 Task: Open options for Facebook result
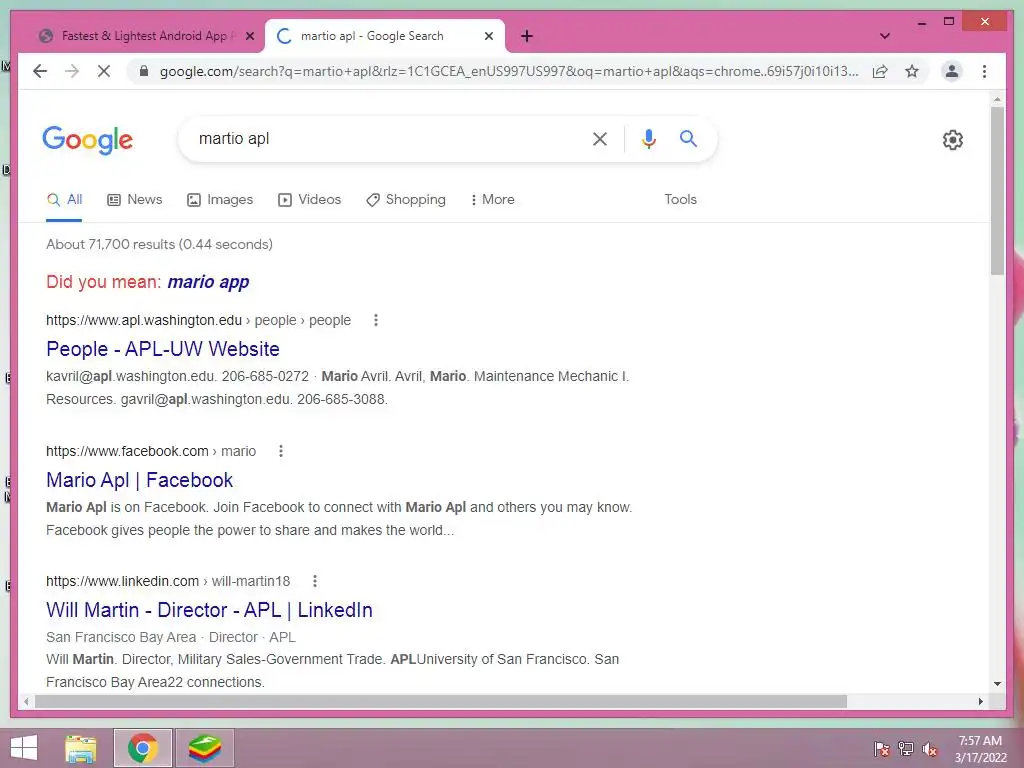[x=281, y=451]
